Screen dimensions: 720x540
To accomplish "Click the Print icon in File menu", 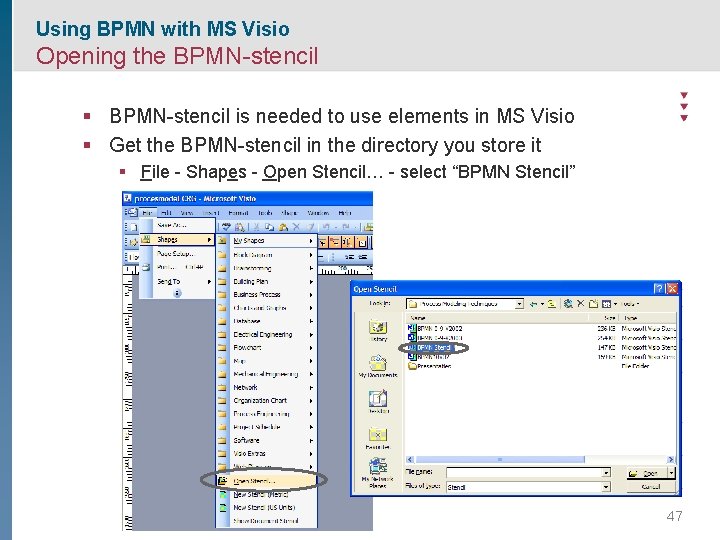I will coord(146,267).
